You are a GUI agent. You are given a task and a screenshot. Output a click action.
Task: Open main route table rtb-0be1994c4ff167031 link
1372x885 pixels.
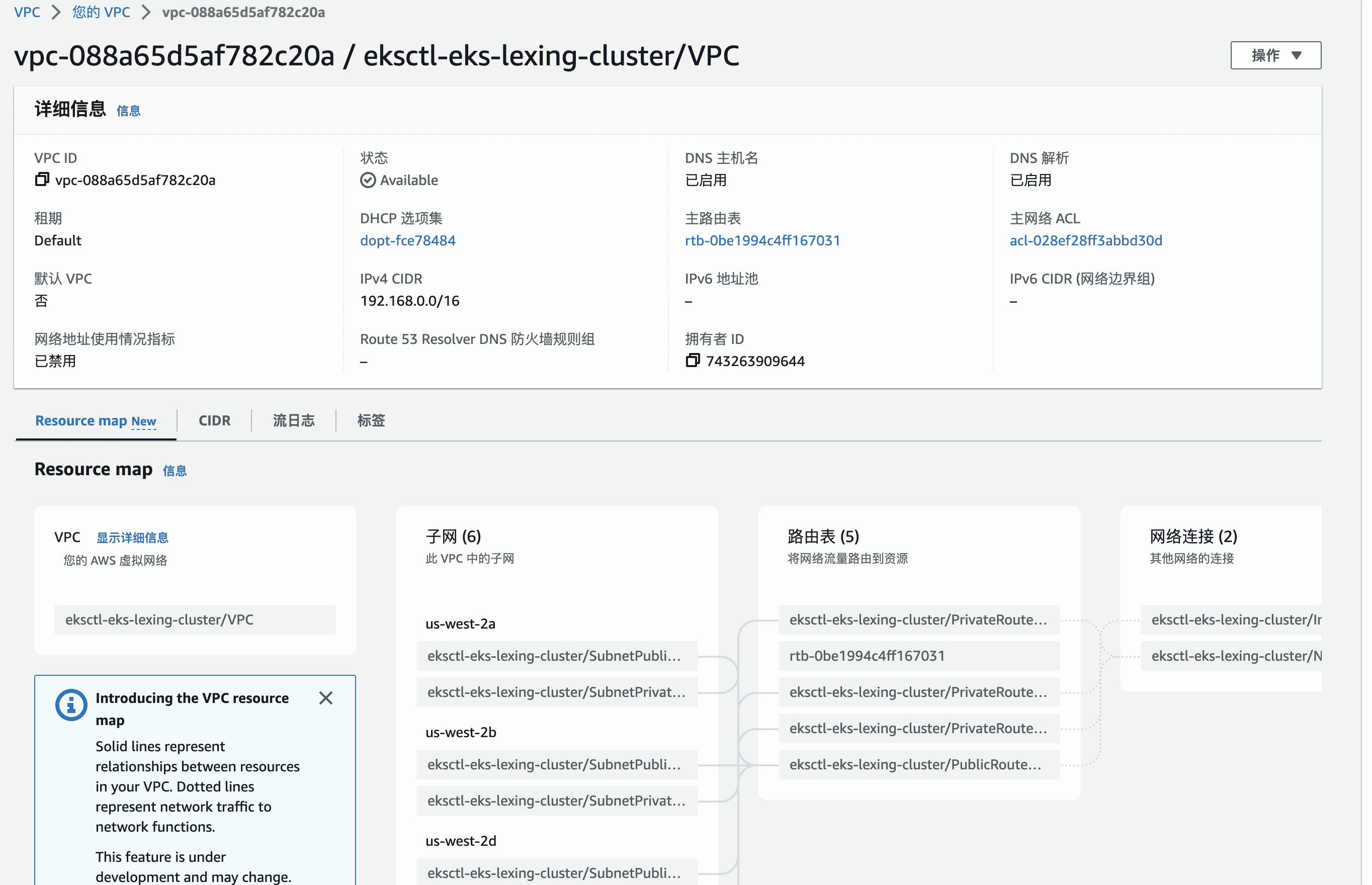[x=762, y=240]
